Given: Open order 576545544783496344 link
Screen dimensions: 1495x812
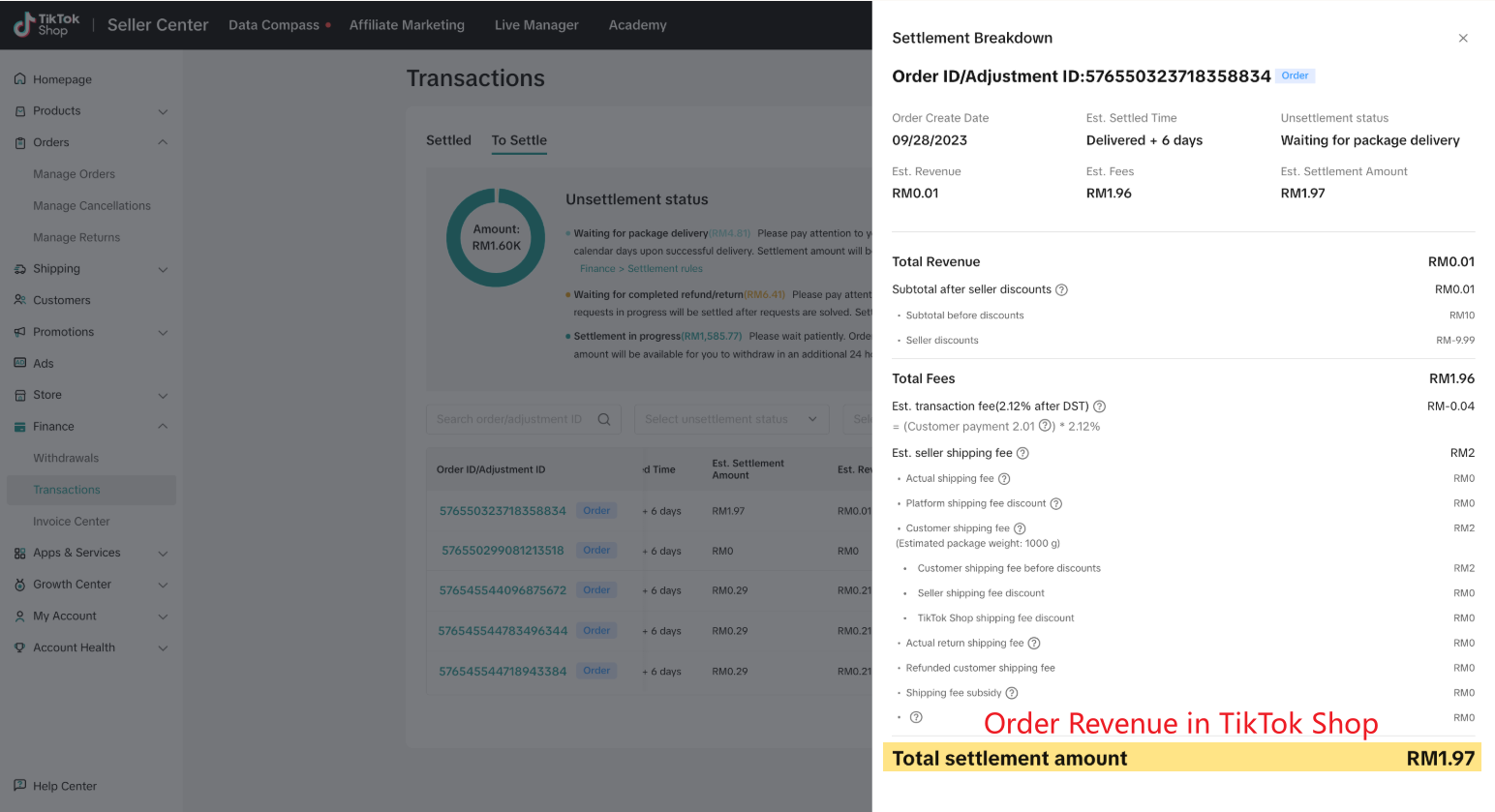Looking at the screenshot, I should point(503,631).
